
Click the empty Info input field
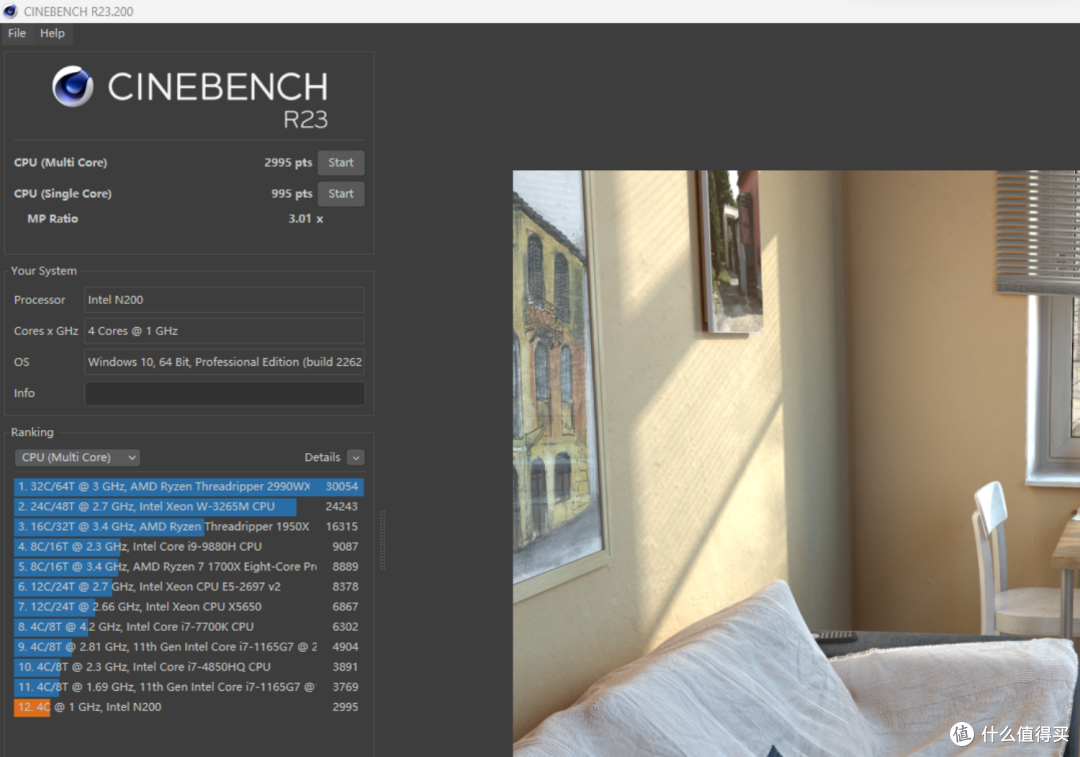pyautogui.click(x=224, y=393)
